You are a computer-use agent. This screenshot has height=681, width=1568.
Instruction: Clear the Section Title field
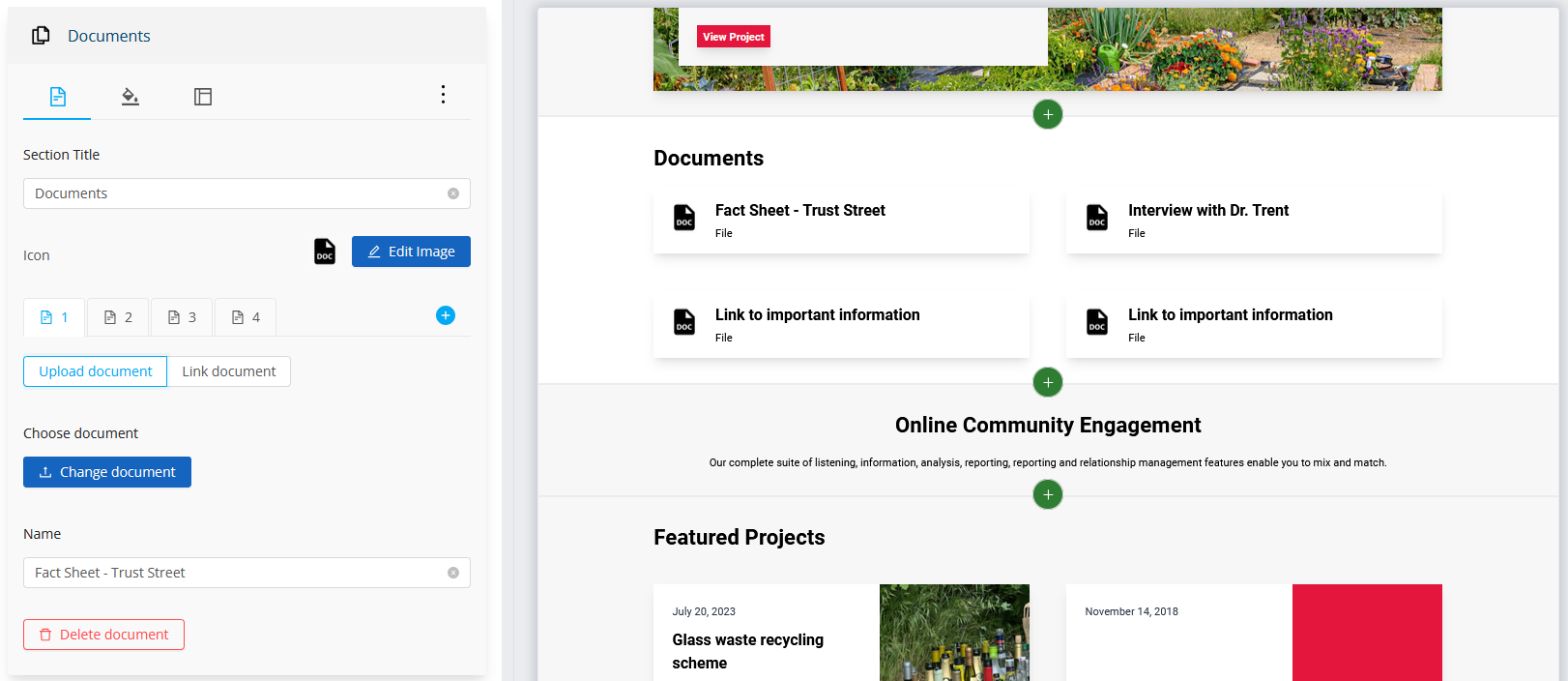click(x=453, y=193)
